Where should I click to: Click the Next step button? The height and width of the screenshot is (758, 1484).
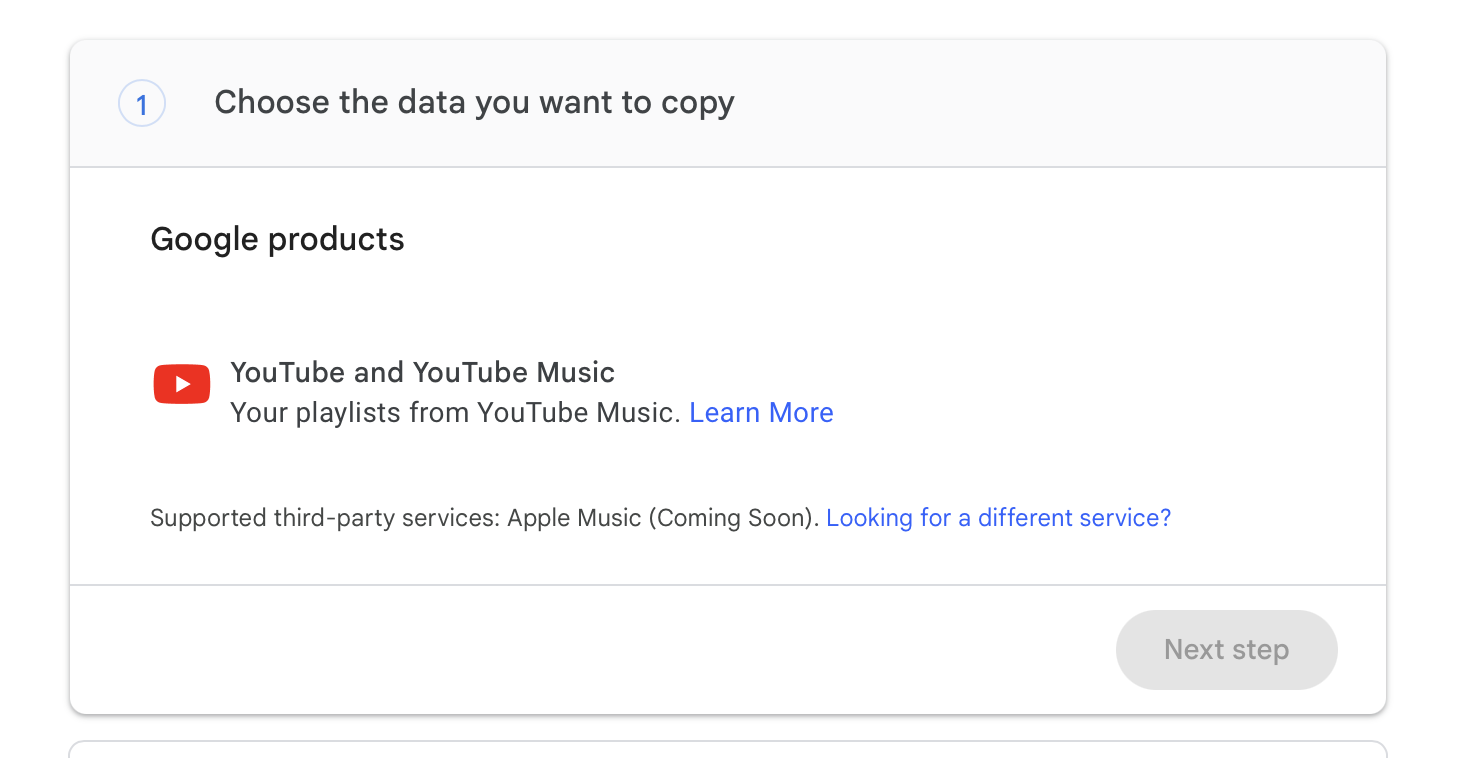tap(1226, 650)
